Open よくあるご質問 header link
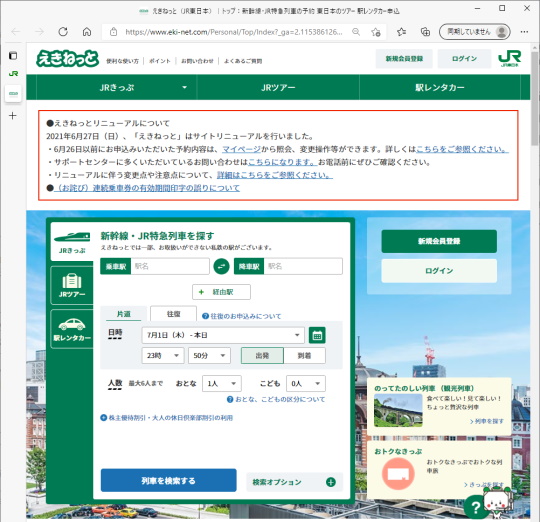 click(x=243, y=61)
